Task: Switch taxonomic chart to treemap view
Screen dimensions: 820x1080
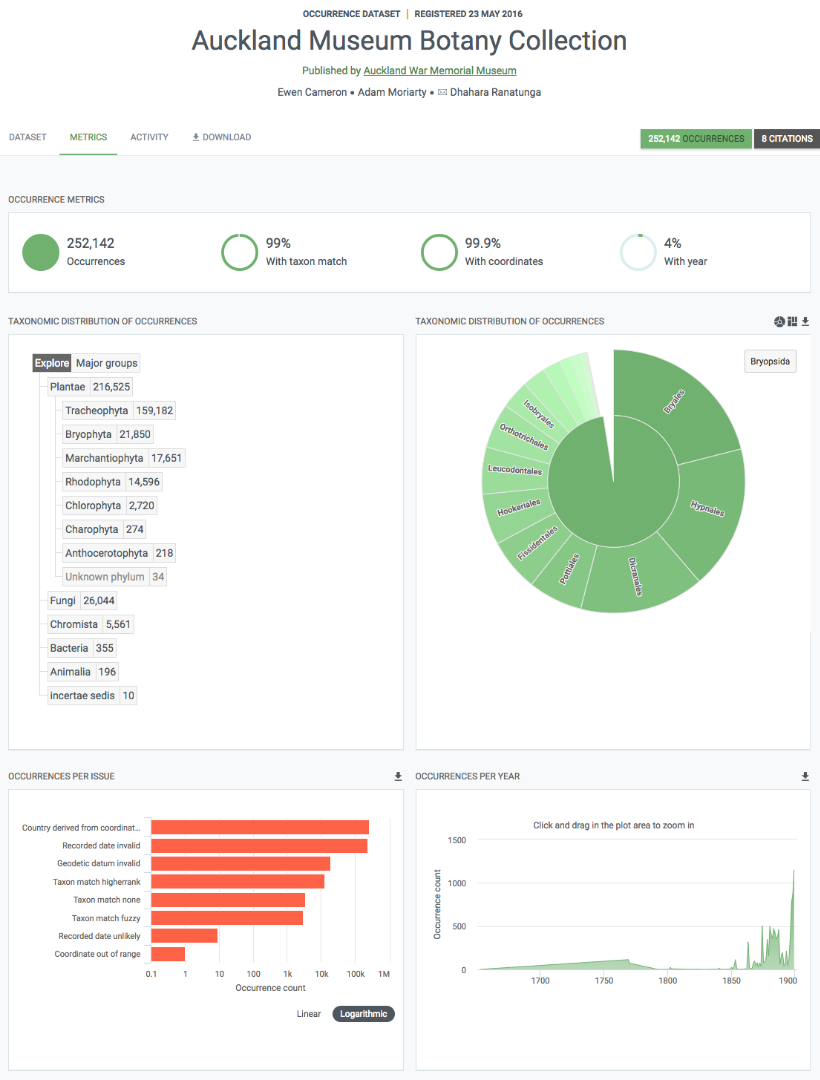Action: (792, 321)
